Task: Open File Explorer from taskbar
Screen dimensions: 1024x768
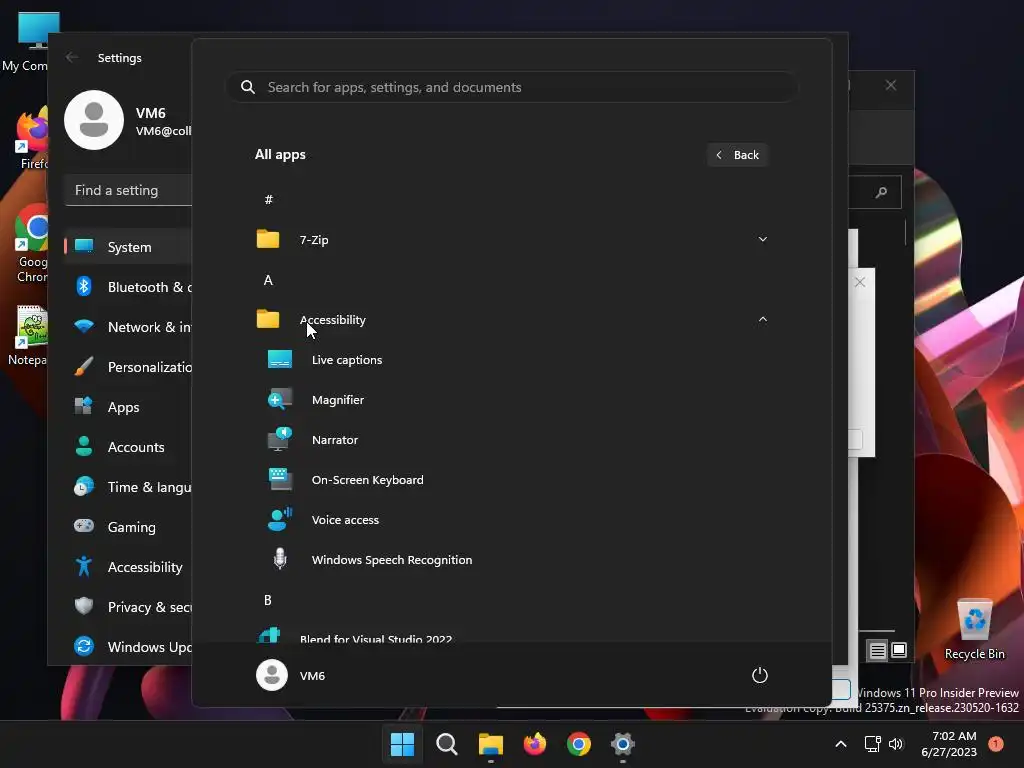Action: [490, 744]
